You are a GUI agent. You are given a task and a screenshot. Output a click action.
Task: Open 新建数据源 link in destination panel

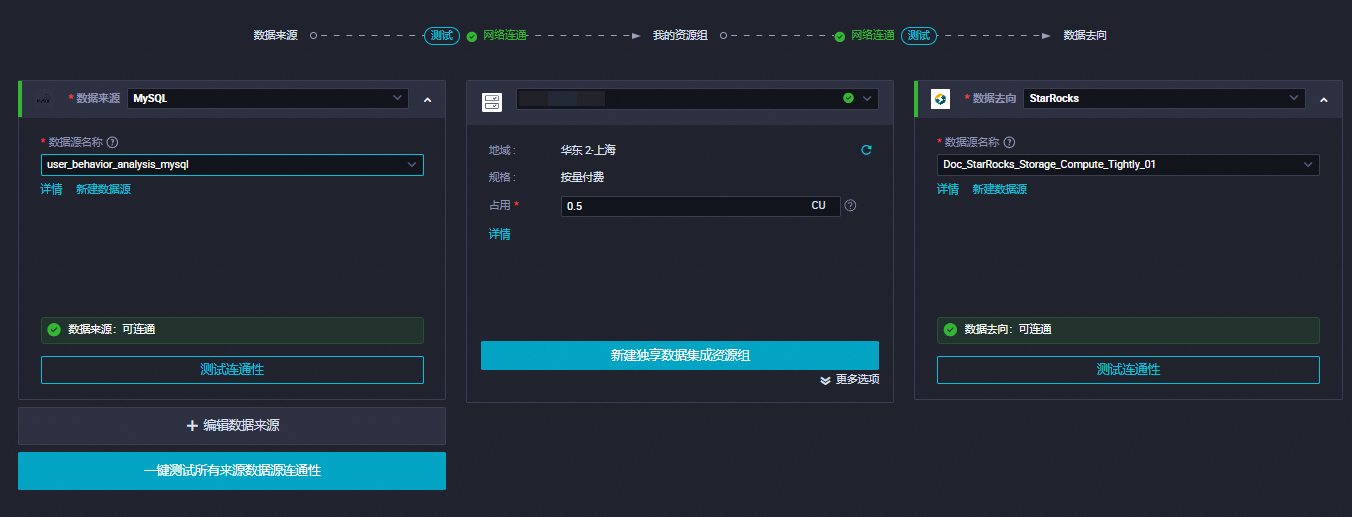click(999, 189)
